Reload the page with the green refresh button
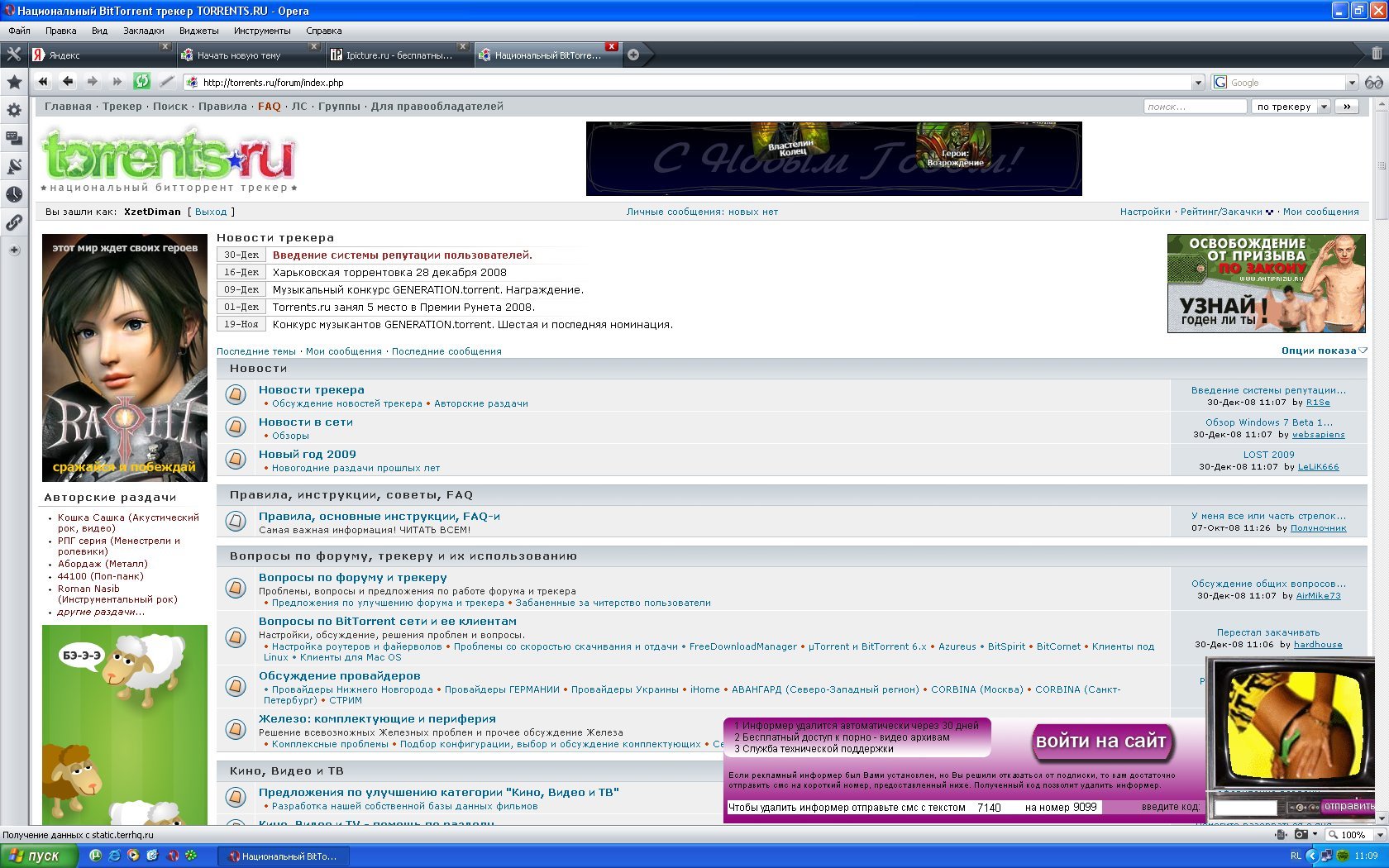 (141, 81)
